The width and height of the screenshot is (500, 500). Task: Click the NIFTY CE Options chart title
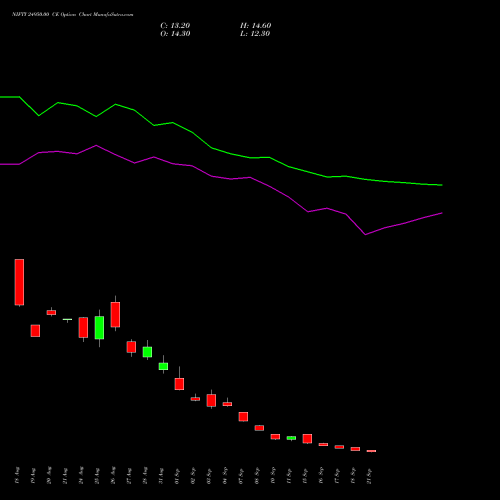coord(73,15)
